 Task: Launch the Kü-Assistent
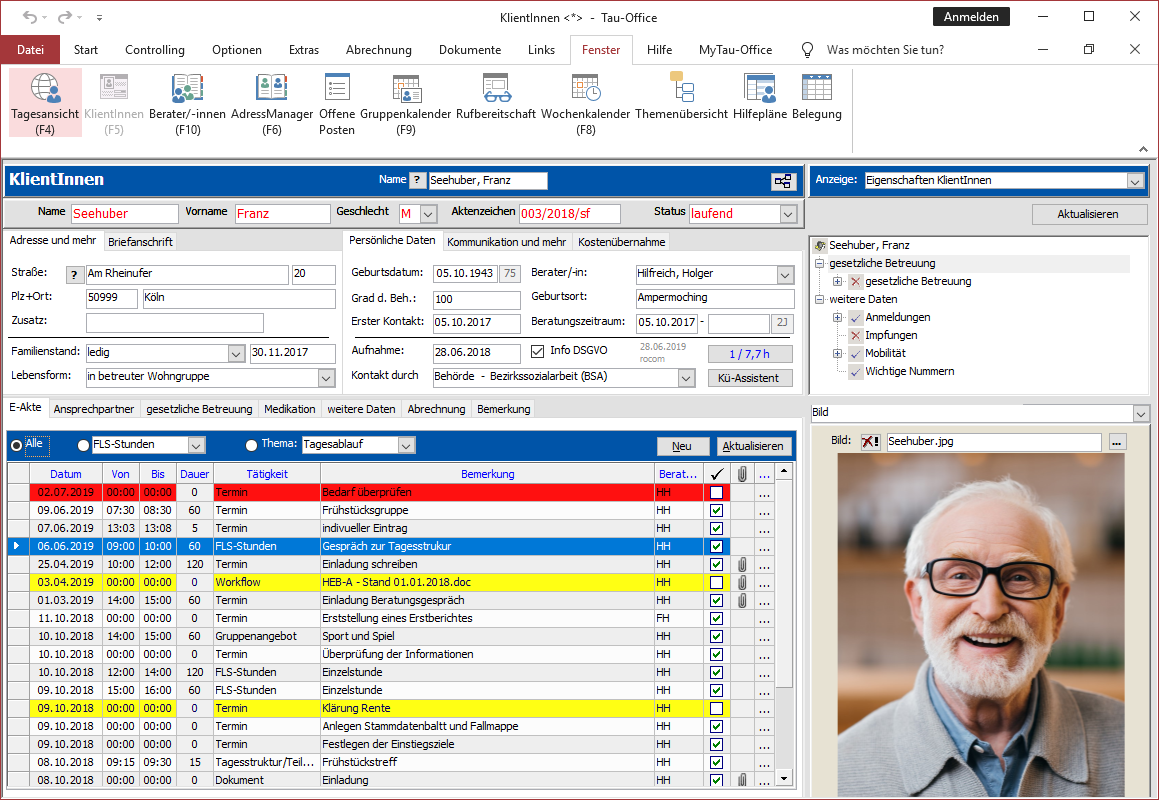[750, 377]
